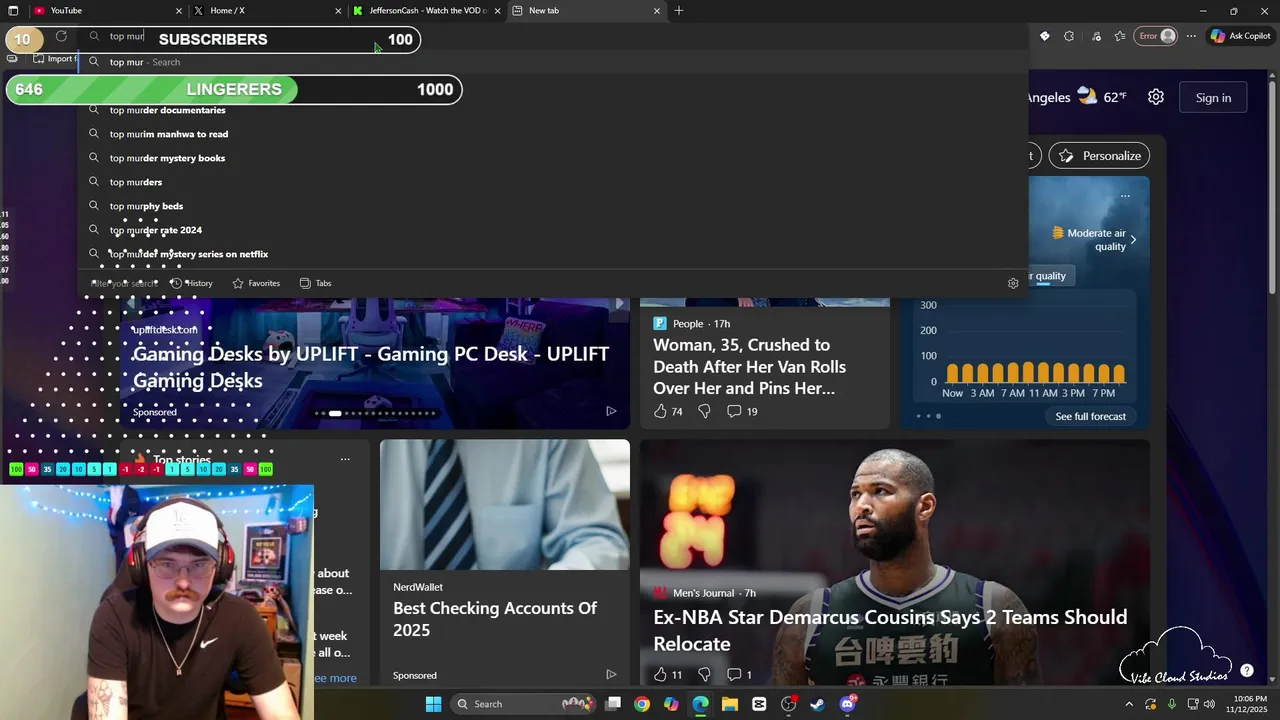This screenshot has height=720, width=1280.
Task: Click the Ask Copilot button
Action: (x=1240, y=36)
